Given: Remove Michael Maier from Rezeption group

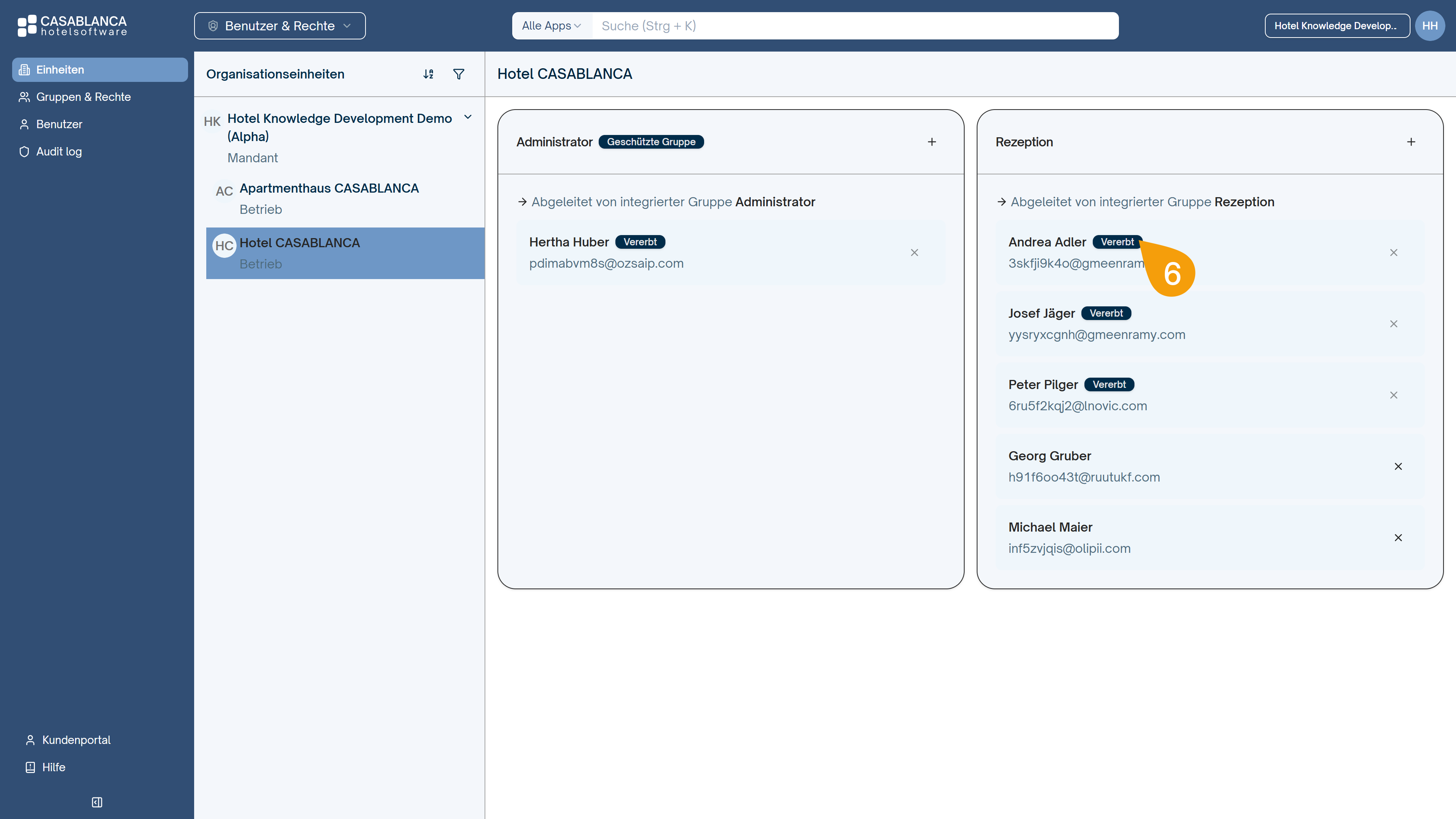Looking at the screenshot, I should click(x=1398, y=538).
